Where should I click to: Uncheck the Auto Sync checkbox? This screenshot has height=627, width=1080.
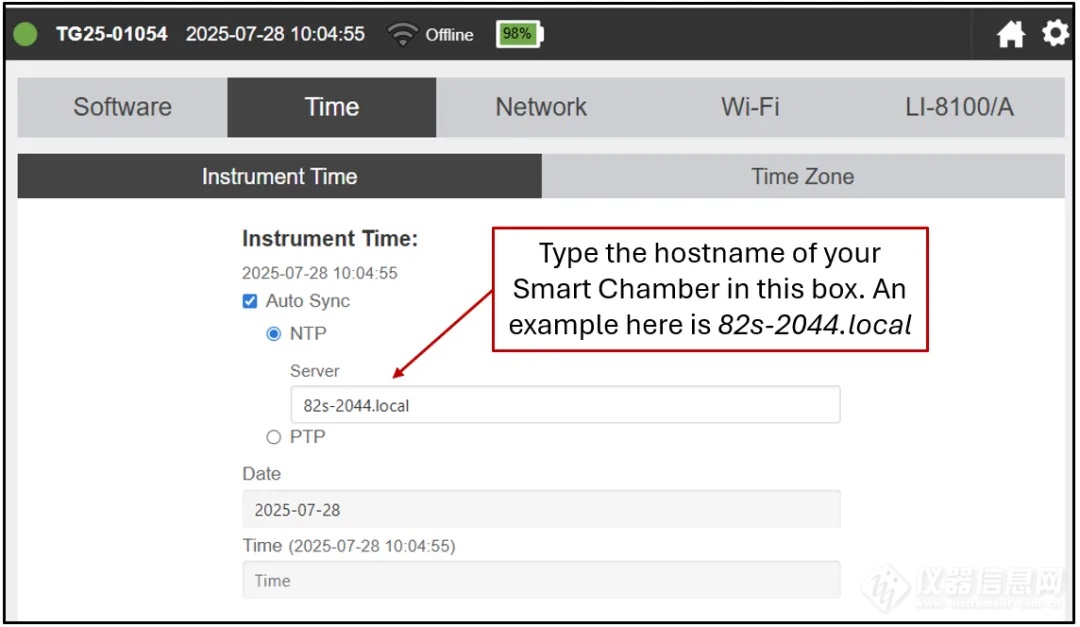coord(250,301)
